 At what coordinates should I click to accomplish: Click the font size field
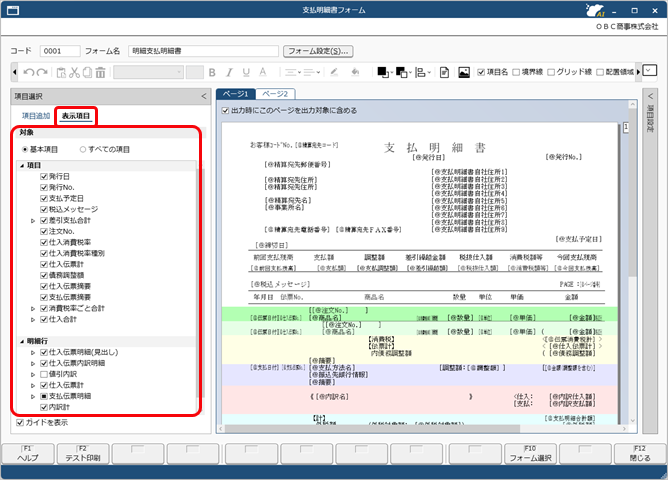pyautogui.click(x=195, y=72)
